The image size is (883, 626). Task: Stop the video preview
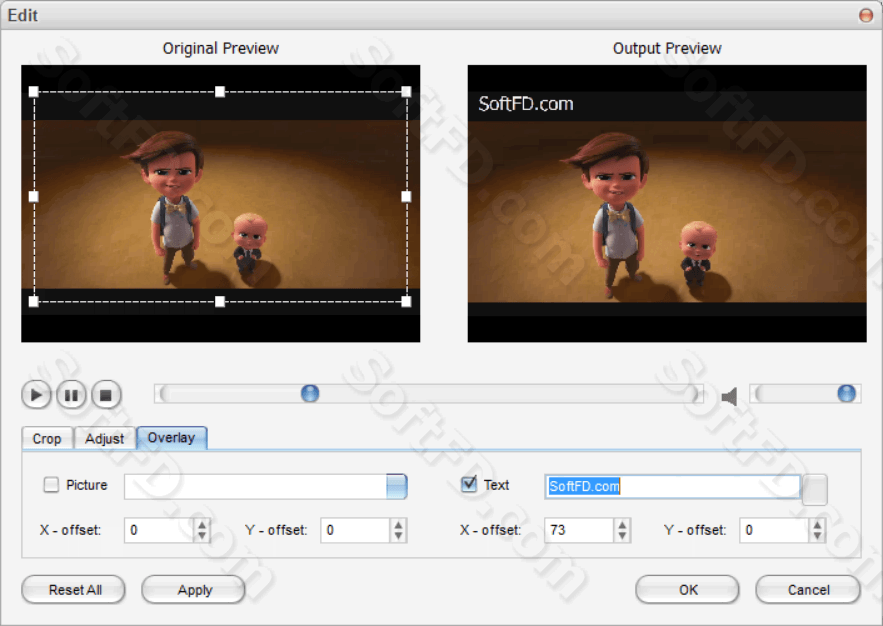106,395
